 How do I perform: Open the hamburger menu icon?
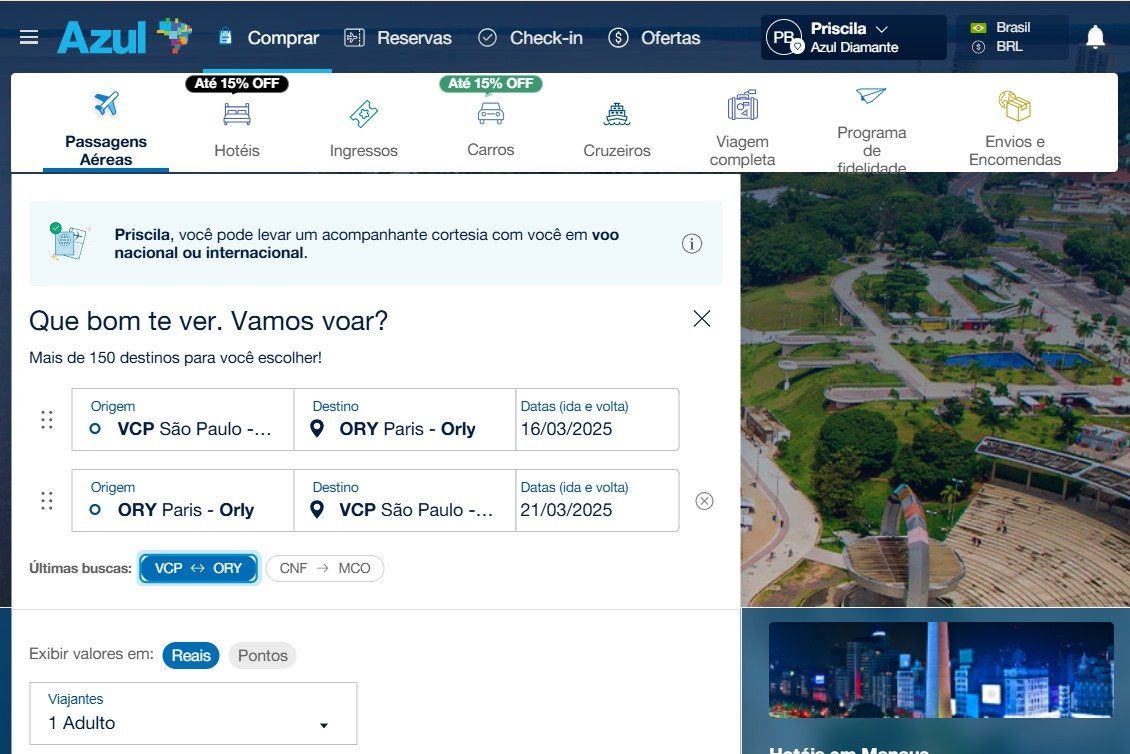(29, 38)
